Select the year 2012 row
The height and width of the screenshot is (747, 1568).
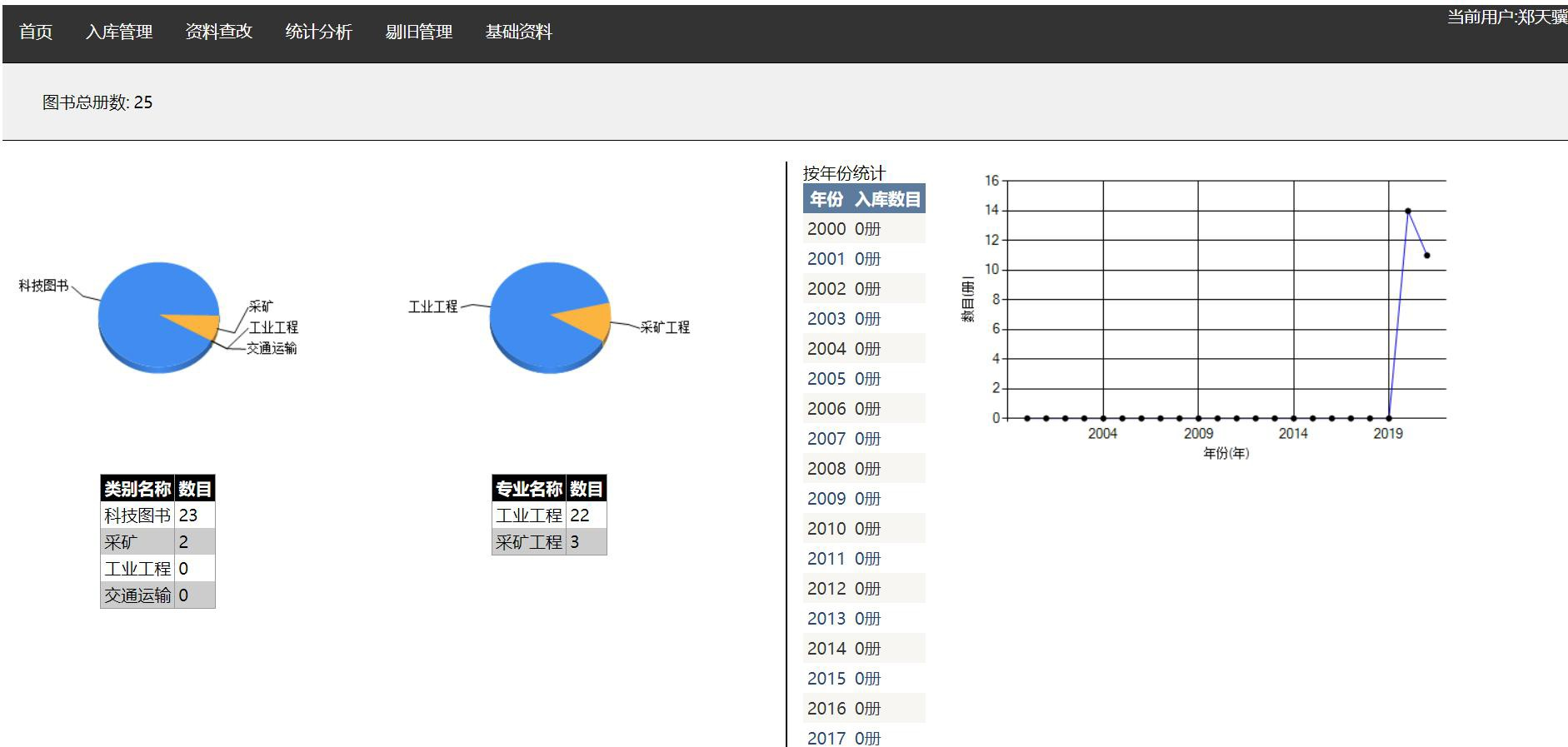coord(864,589)
